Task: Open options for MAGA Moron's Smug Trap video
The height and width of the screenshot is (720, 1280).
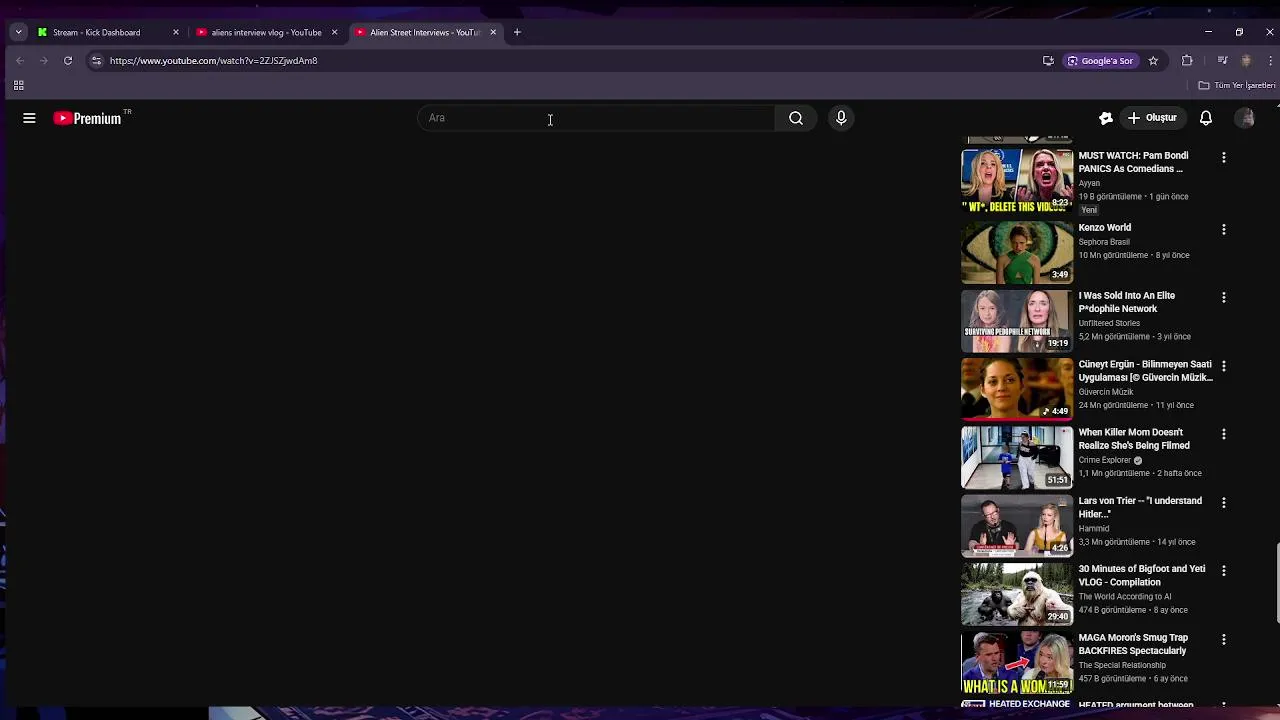Action: (x=1223, y=639)
